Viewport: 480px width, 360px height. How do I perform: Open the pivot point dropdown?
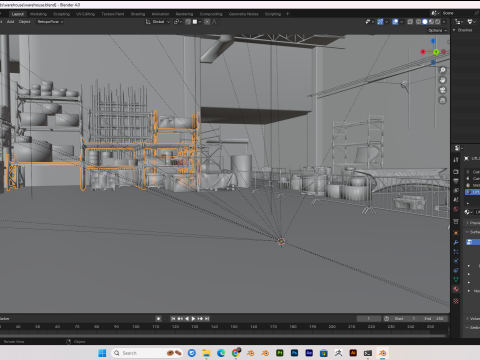[177, 22]
